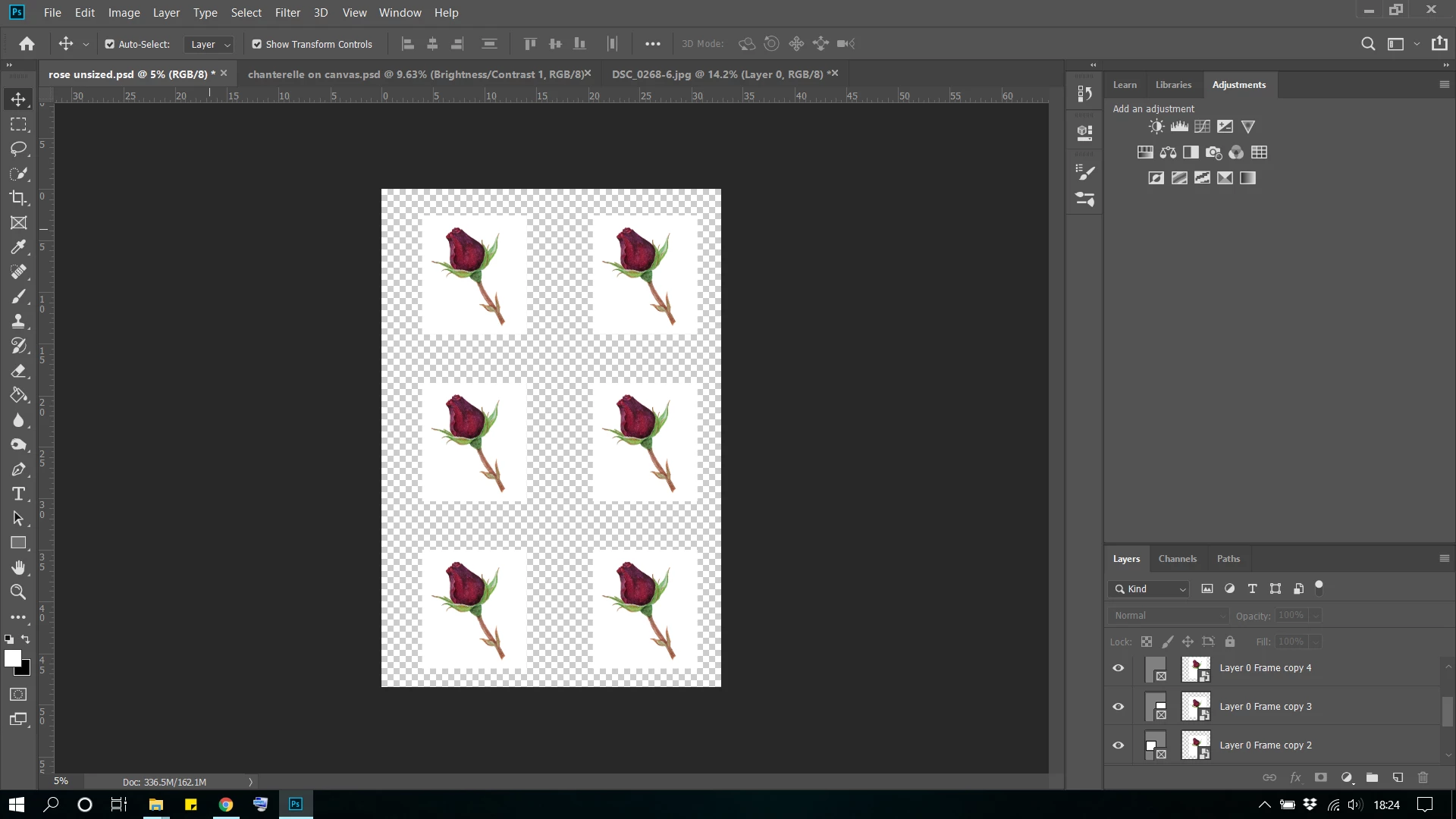Select the Clone Stamp tool
The height and width of the screenshot is (819, 1456).
(18, 322)
